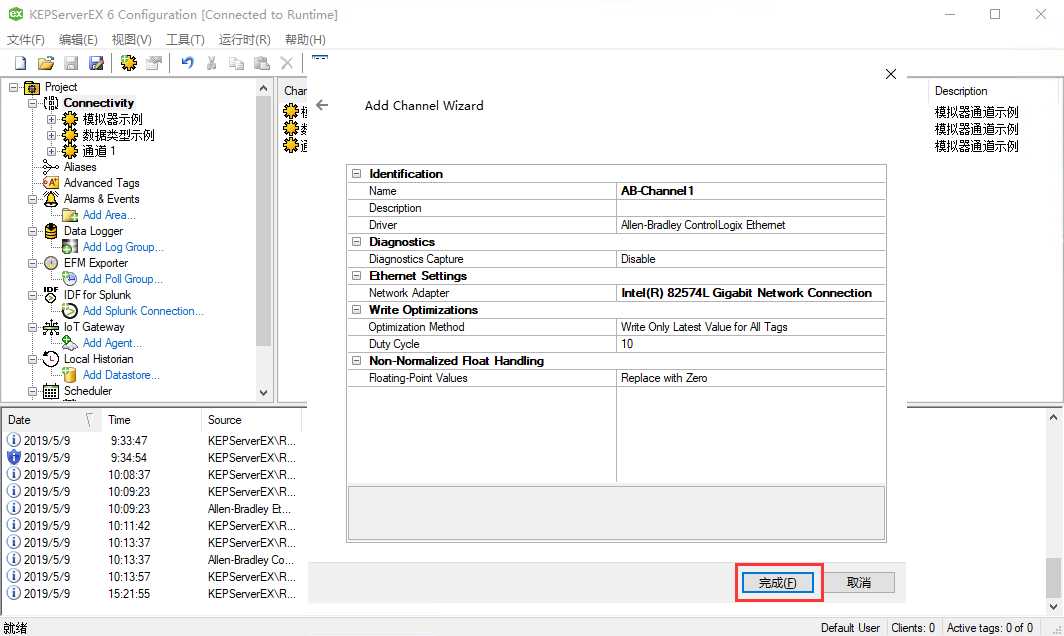The height and width of the screenshot is (636, 1064).
Task: Close the Add Channel Wizard with X
Action: tap(891, 74)
